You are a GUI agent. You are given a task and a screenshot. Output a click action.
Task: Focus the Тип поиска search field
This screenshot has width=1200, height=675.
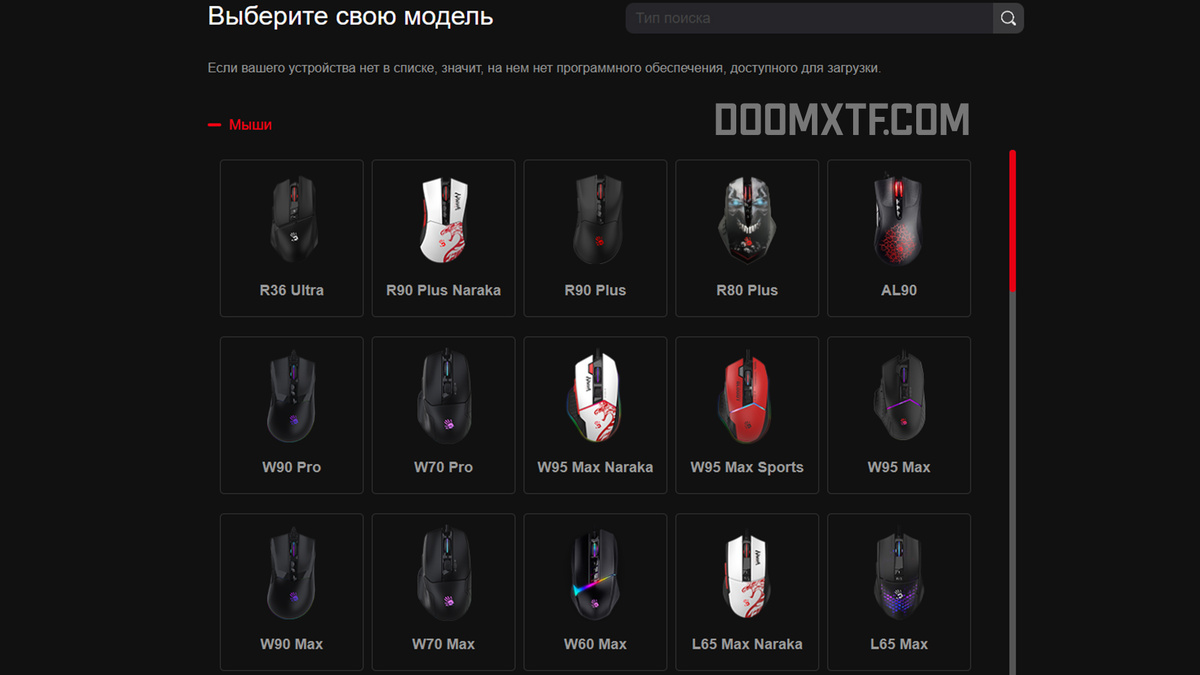810,18
